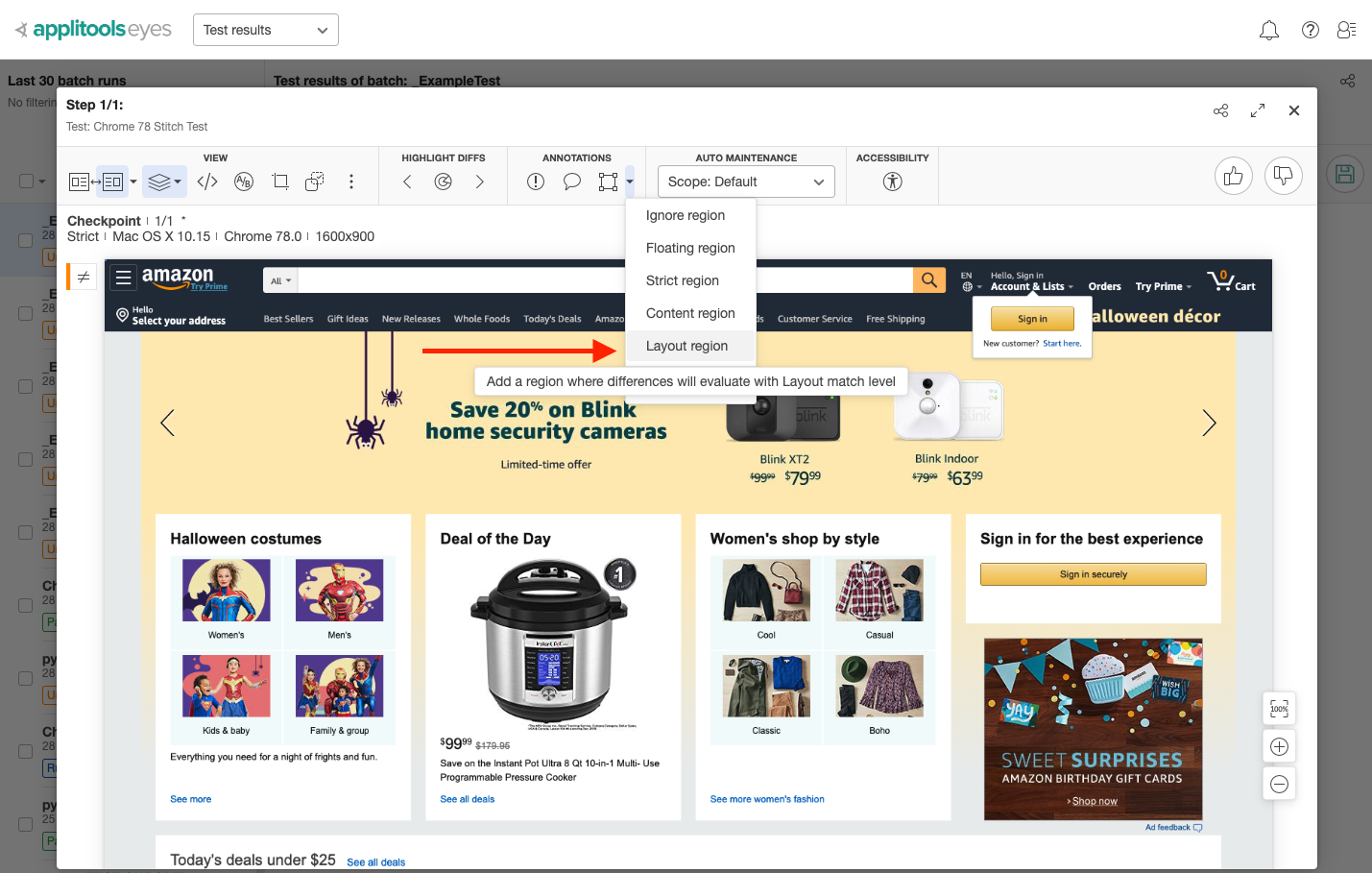Tick the third batch run checkbox
The width and height of the screenshot is (1372, 873).
tap(26, 386)
